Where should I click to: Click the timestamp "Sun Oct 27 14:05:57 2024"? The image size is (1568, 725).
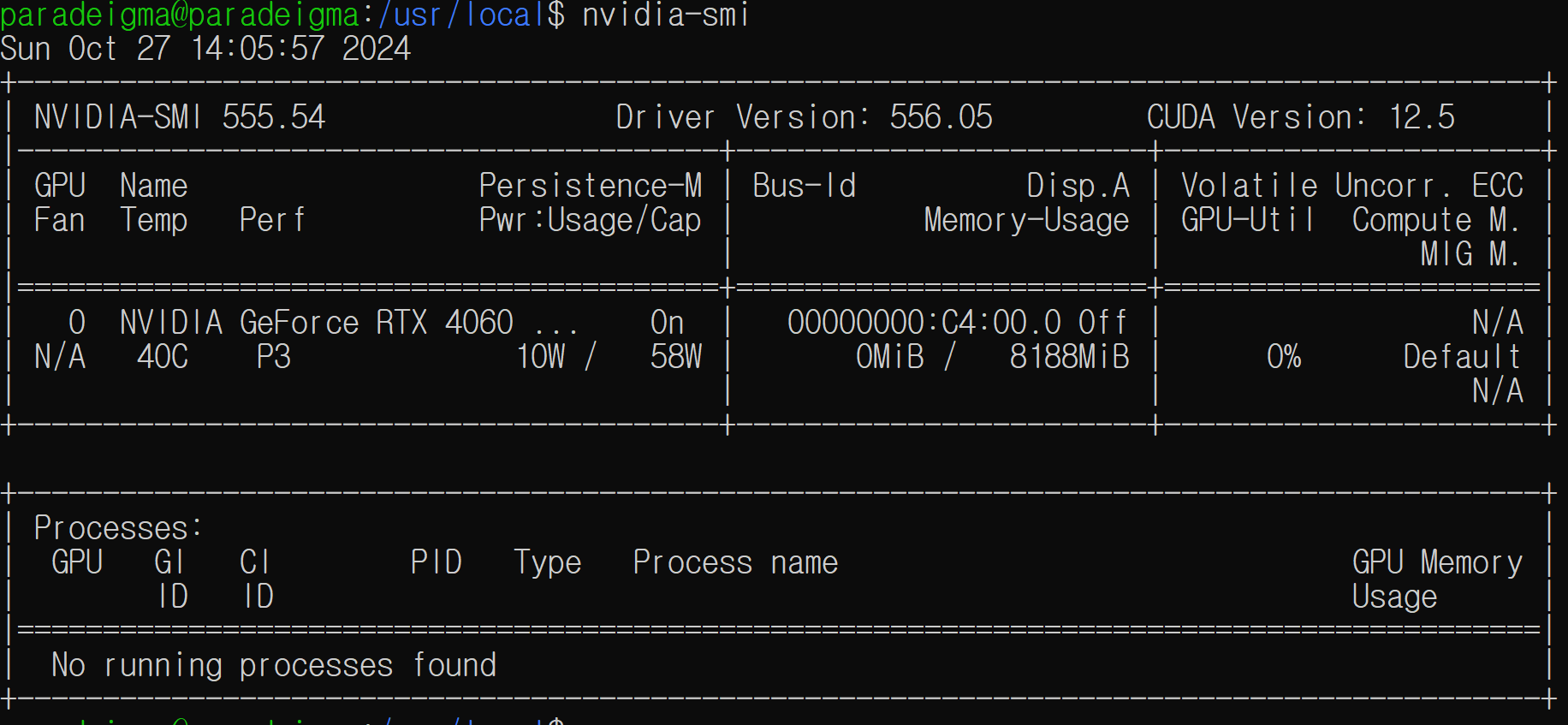pyautogui.click(x=205, y=49)
